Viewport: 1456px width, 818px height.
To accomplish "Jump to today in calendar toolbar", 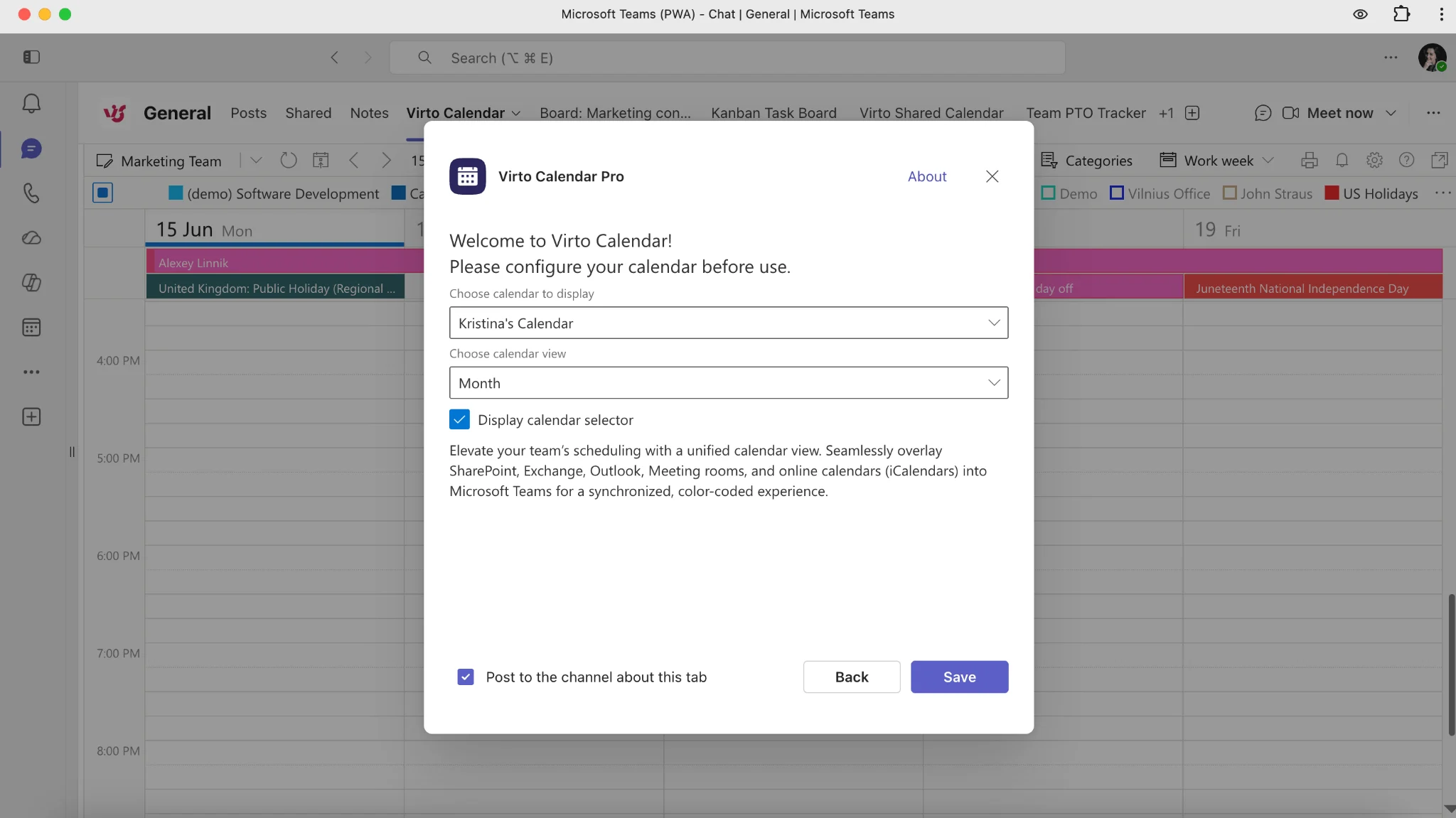I will 321,161.
